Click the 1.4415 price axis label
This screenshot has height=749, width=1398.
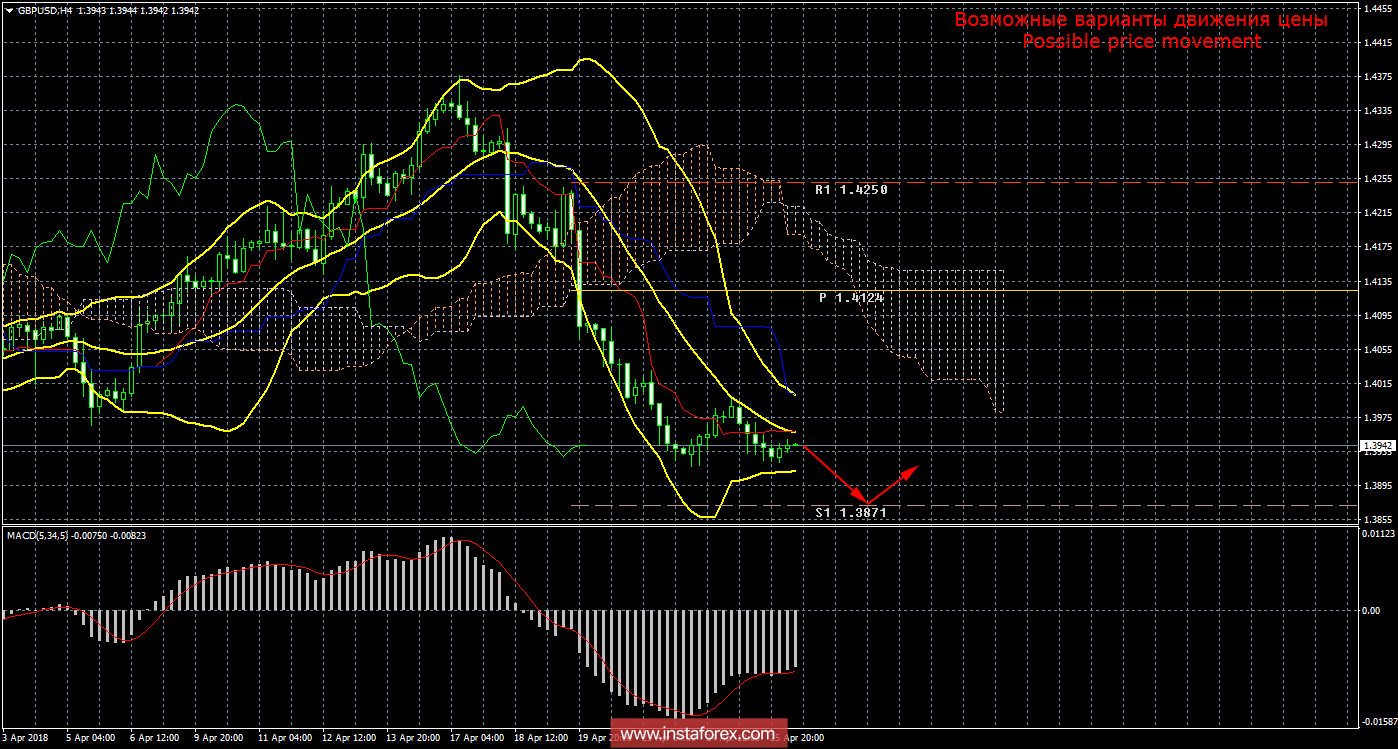pyautogui.click(x=1378, y=43)
